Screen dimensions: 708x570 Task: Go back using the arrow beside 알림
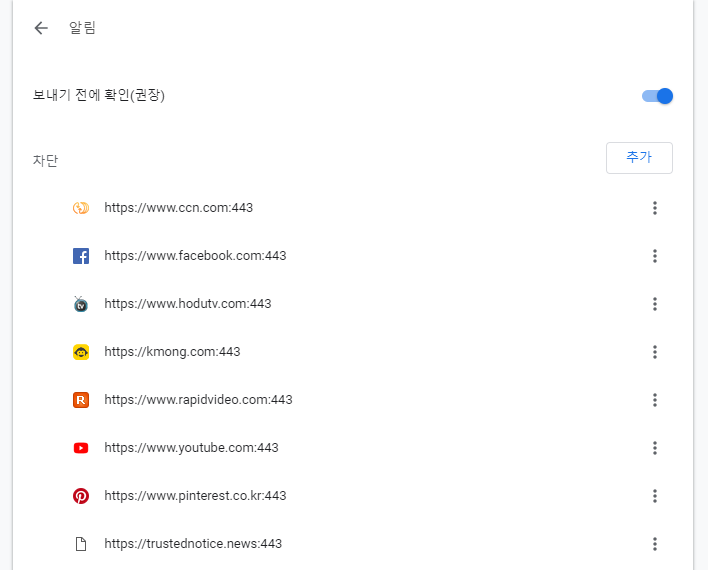click(x=41, y=28)
